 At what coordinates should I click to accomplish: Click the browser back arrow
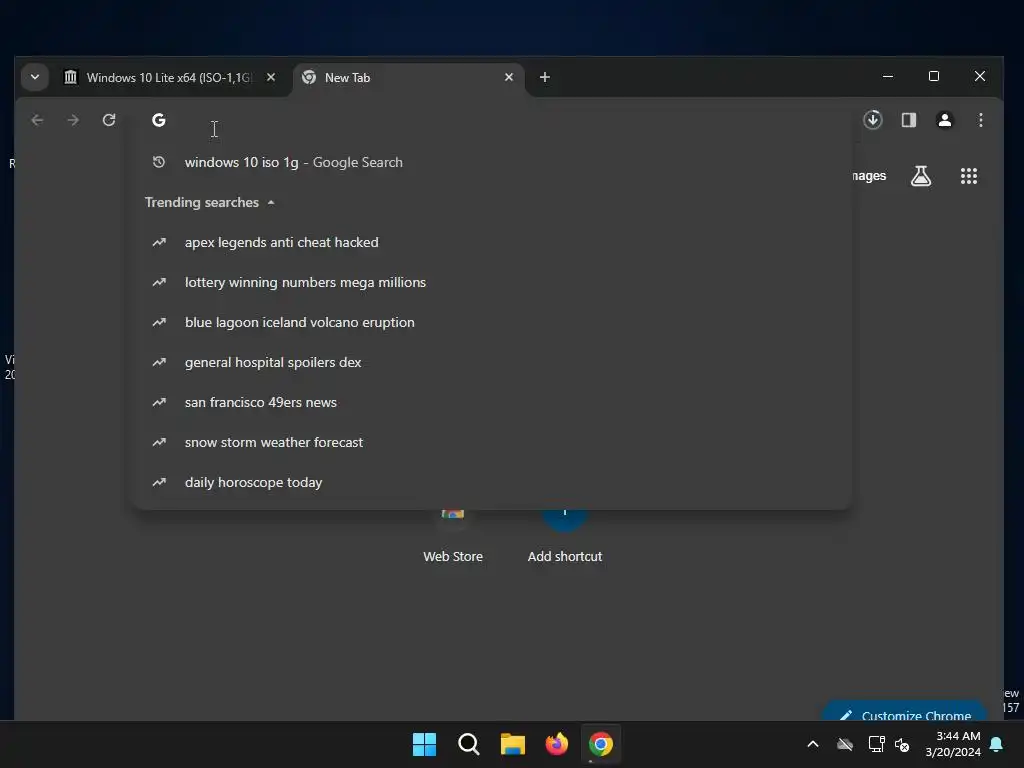click(37, 120)
